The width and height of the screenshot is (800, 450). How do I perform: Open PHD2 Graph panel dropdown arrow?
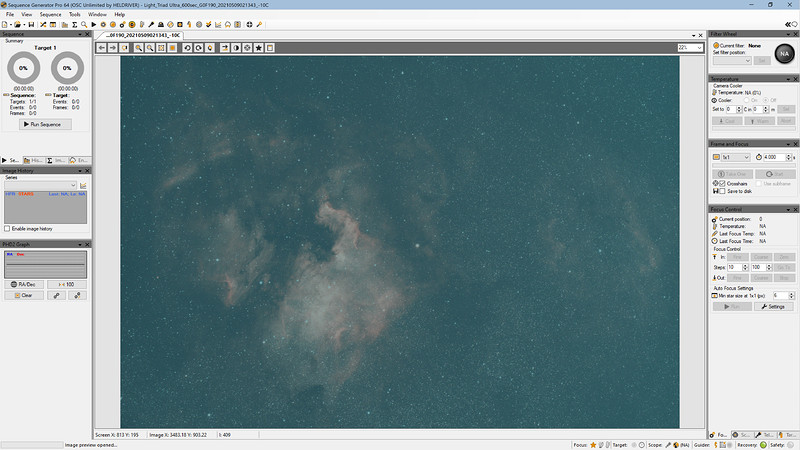tap(80, 244)
